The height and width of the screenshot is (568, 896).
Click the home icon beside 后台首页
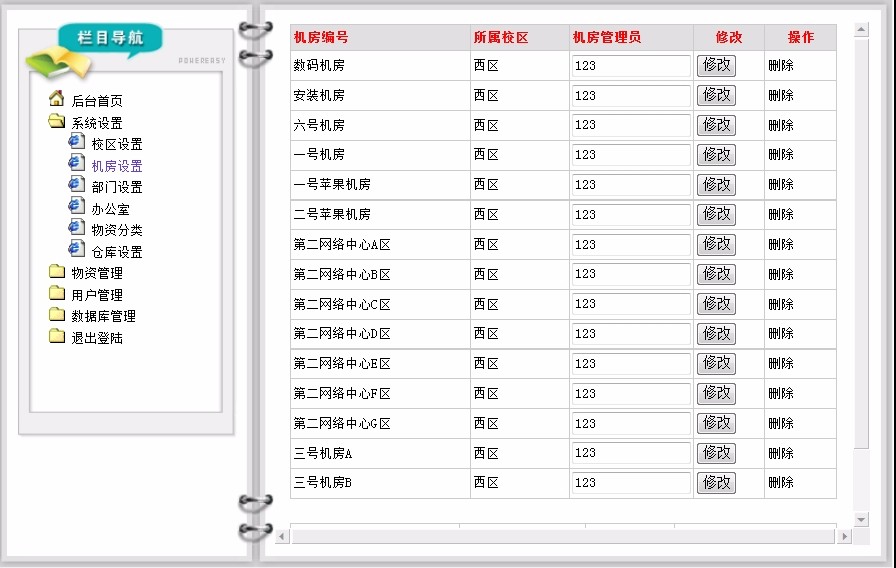click(57, 99)
